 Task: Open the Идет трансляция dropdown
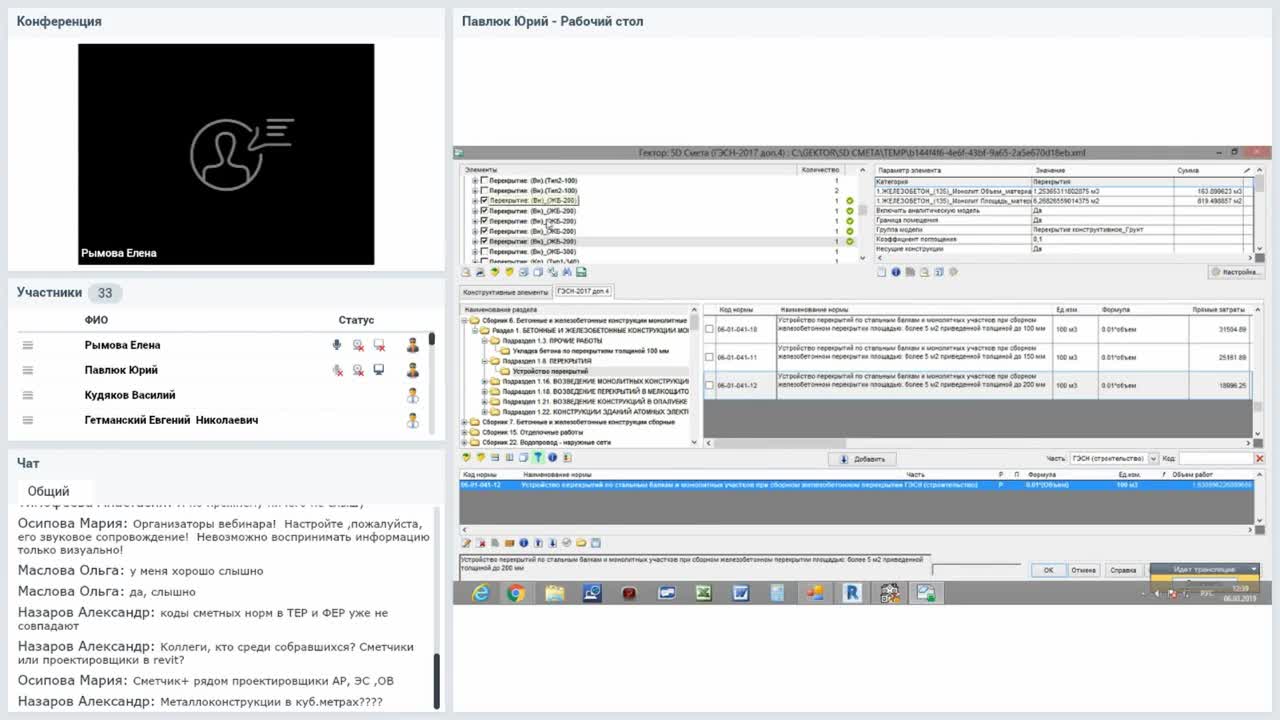click(1254, 569)
